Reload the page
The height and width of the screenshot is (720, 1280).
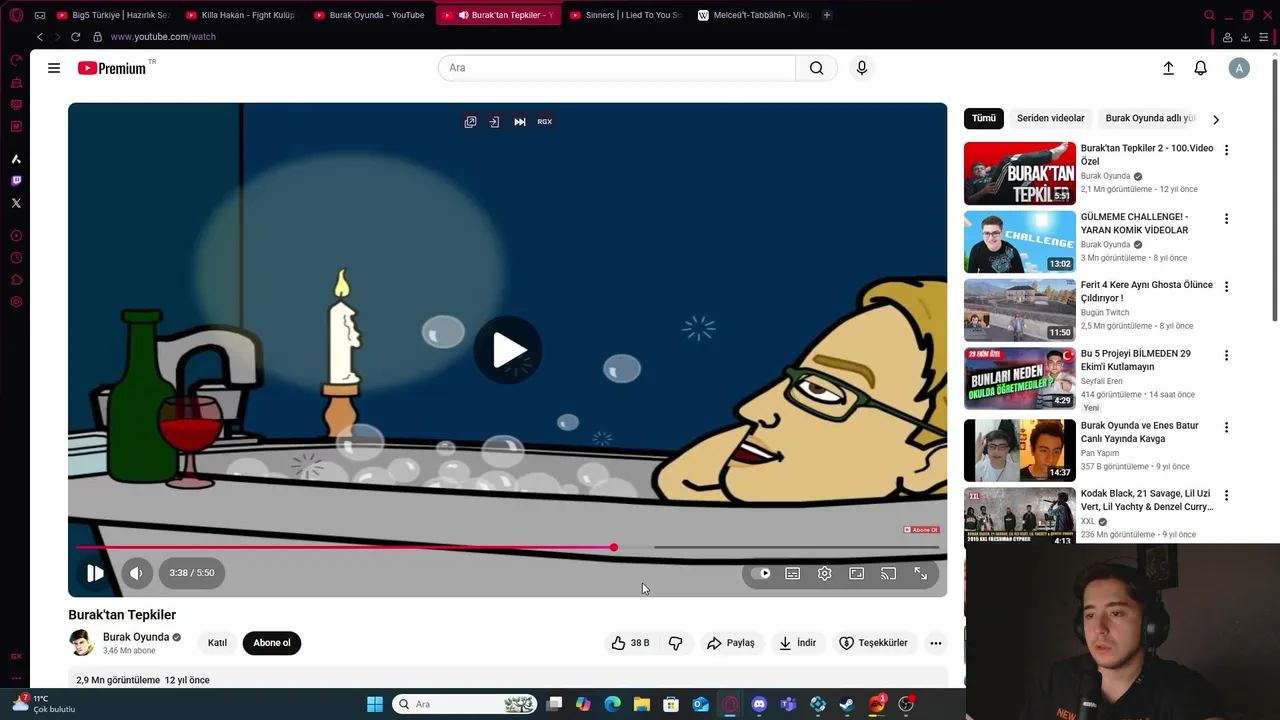coord(75,37)
